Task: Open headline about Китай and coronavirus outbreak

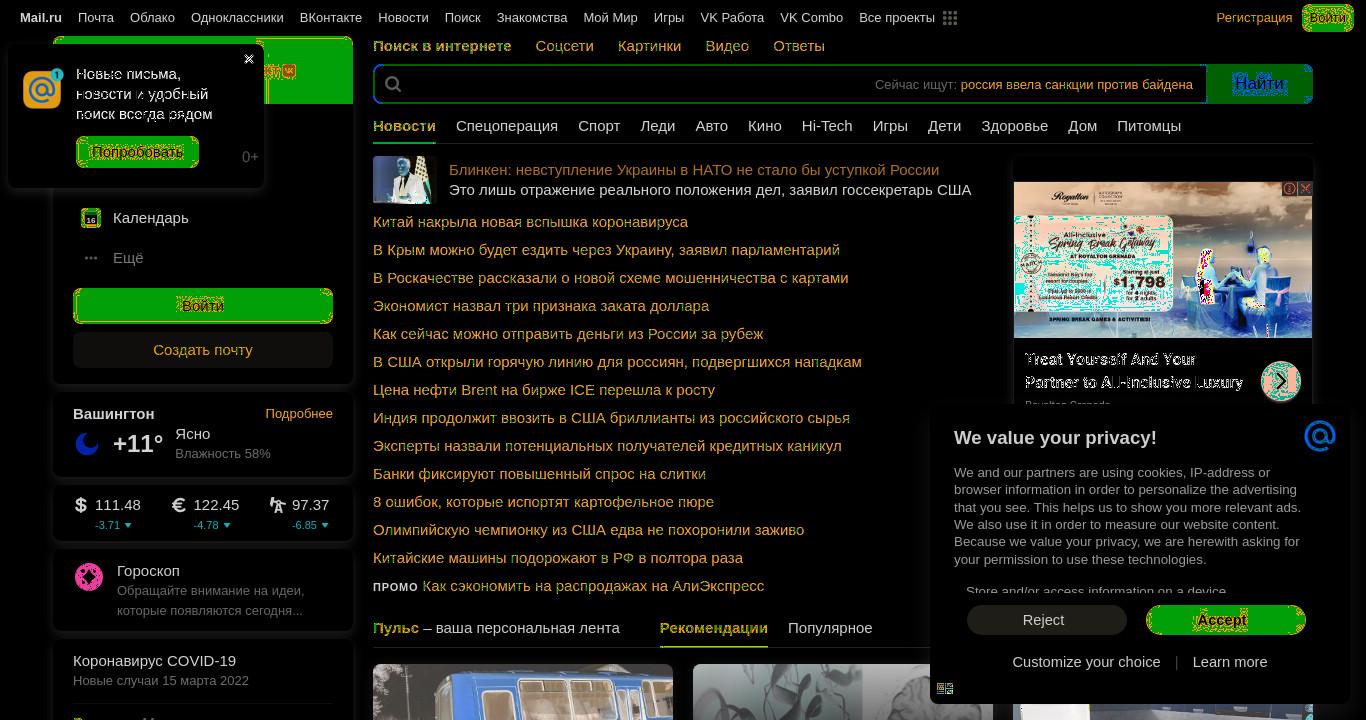Action: click(530, 222)
